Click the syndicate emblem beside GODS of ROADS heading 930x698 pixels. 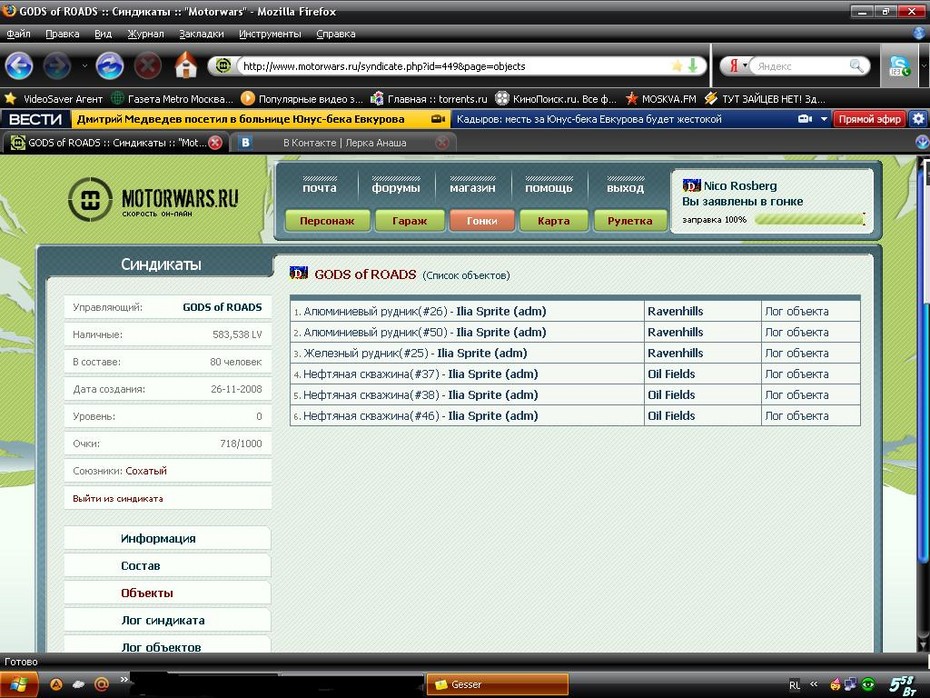[x=298, y=273]
